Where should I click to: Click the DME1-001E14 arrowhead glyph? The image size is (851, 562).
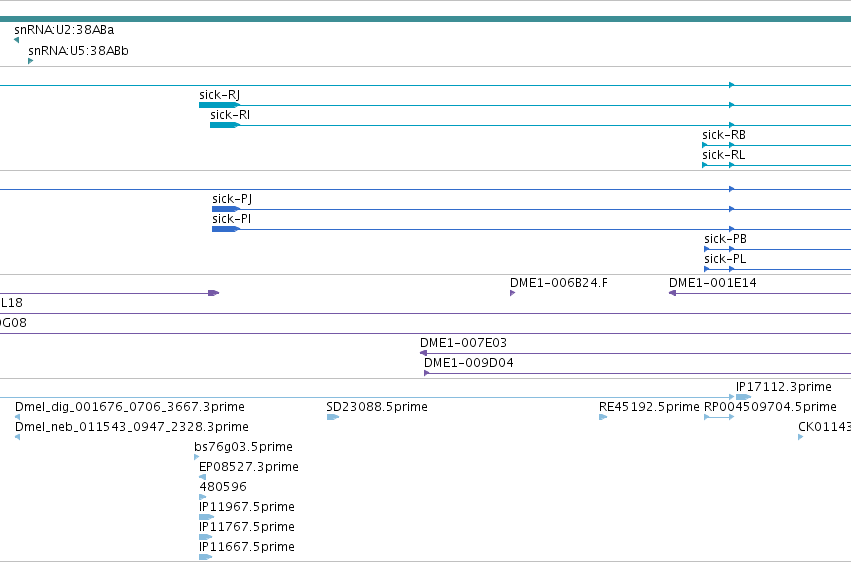point(672,293)
